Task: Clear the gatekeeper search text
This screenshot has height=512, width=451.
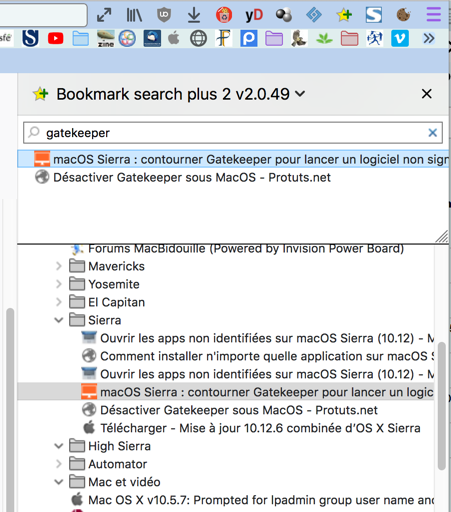Action: [x=433, y=133]
